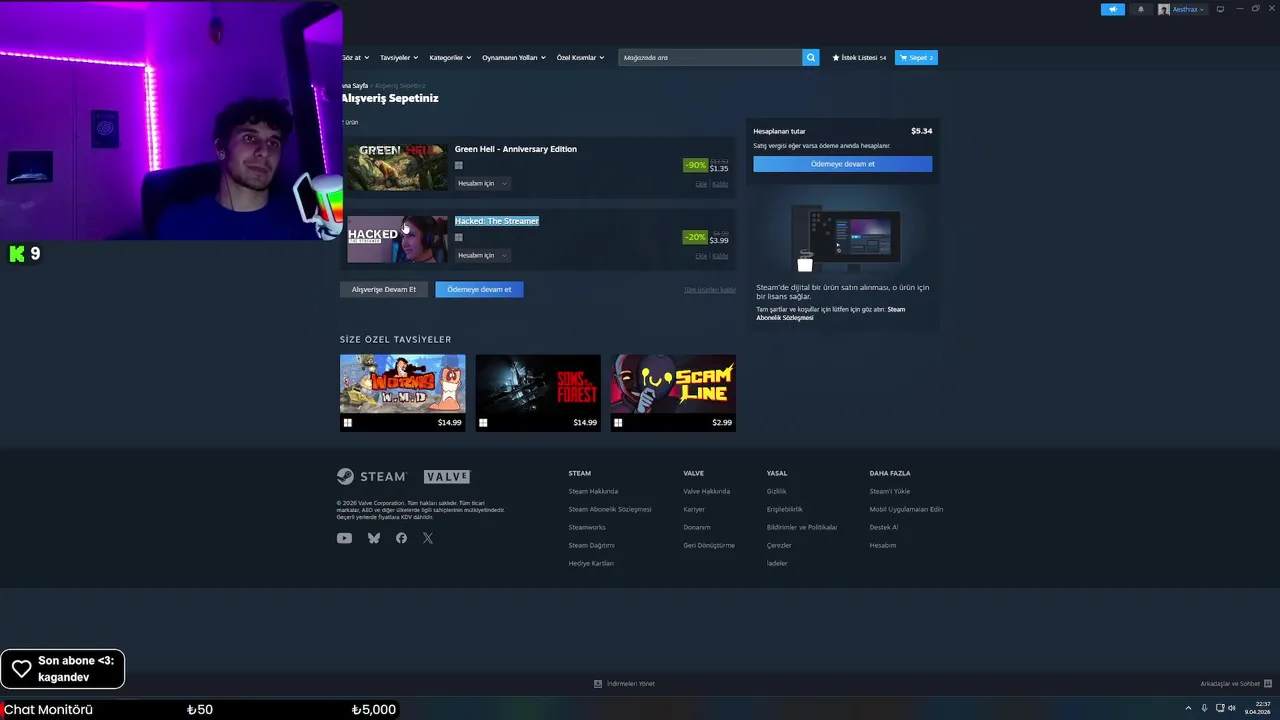
Task: Open İstek Listesi wishlist
Action: pos(860,57)
